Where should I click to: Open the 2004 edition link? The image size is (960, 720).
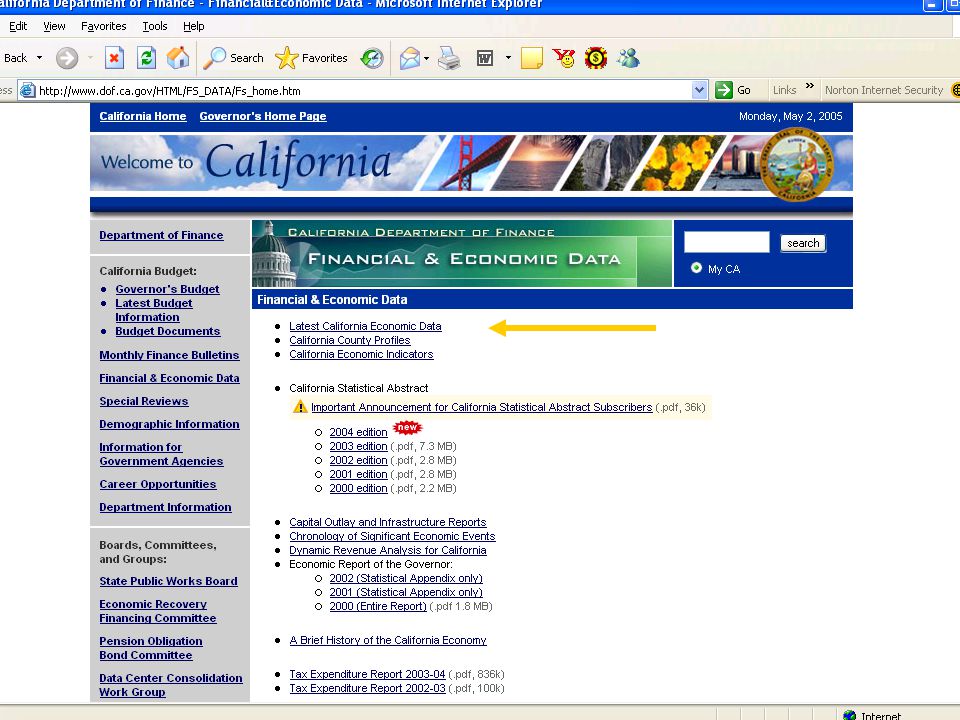click(358, 432)
